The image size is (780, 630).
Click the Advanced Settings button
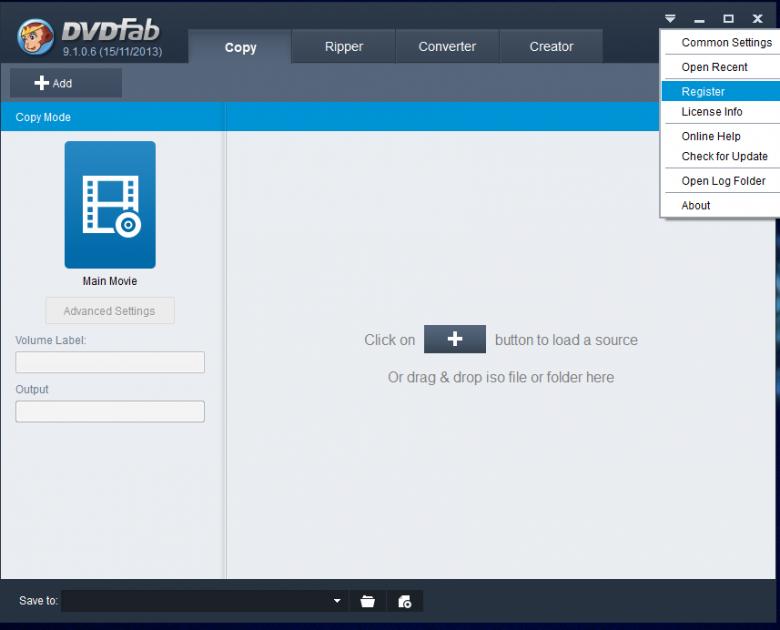pos(110,311)
